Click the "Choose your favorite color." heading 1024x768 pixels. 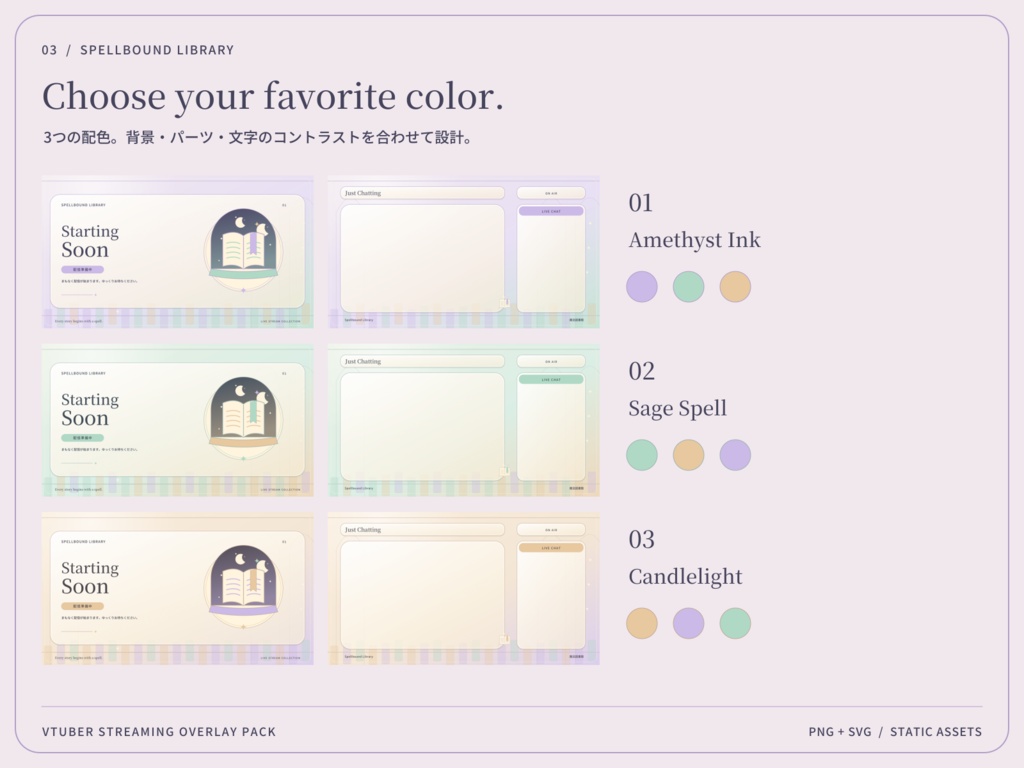point(273,97)
